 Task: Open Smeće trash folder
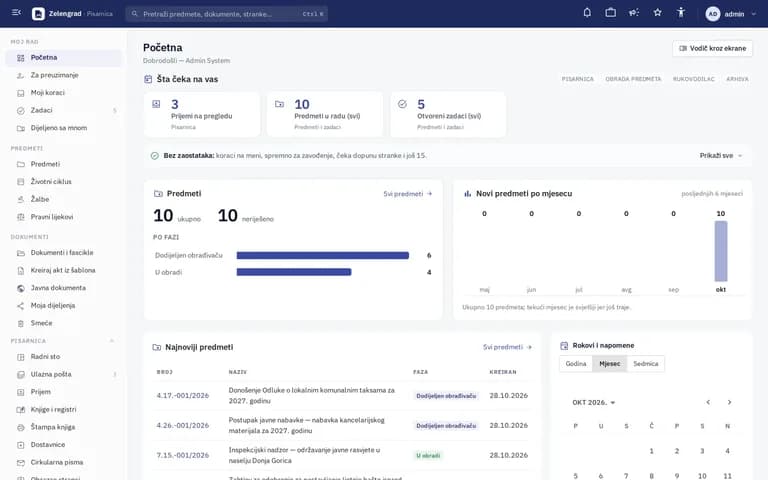click(x=64, y=323)
